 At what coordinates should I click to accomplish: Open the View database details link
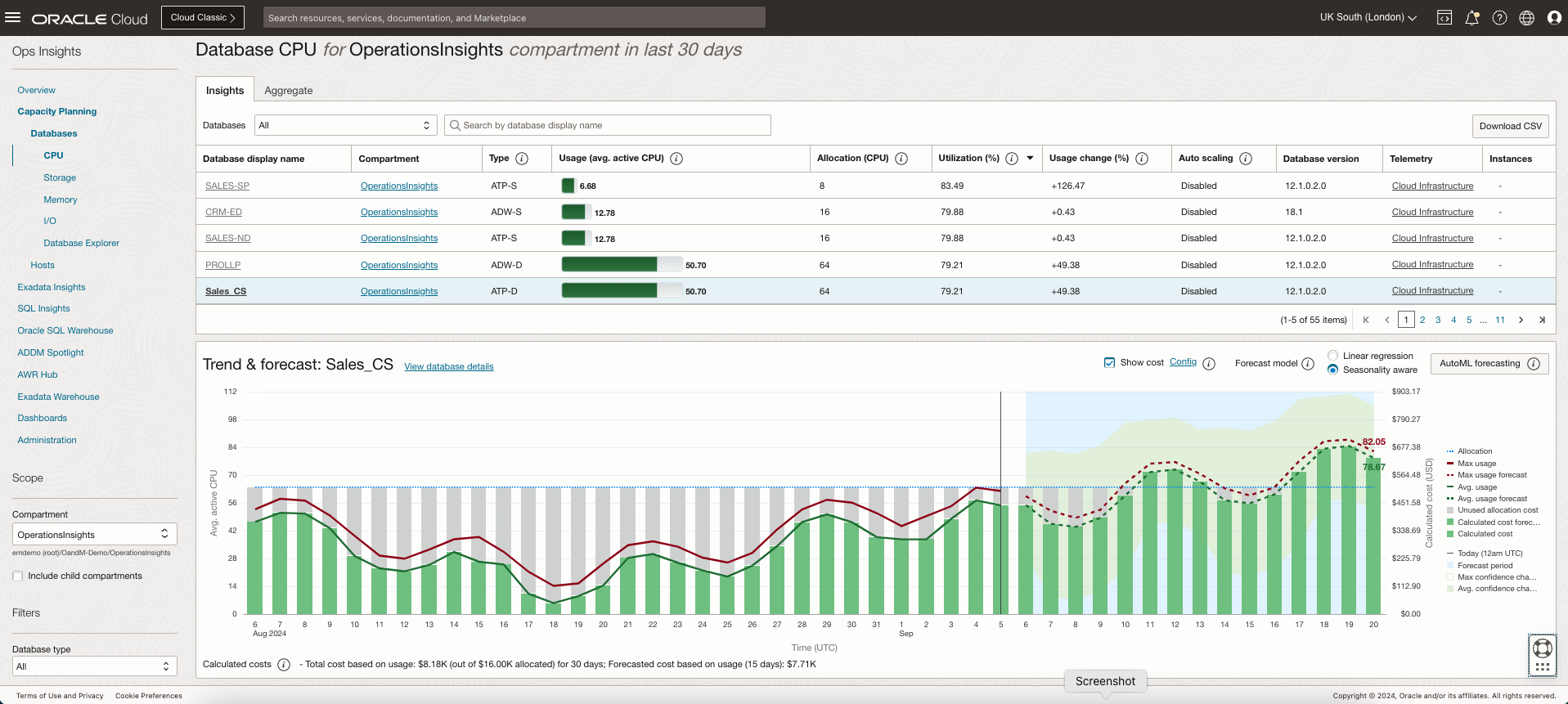[x=448, y=366]
